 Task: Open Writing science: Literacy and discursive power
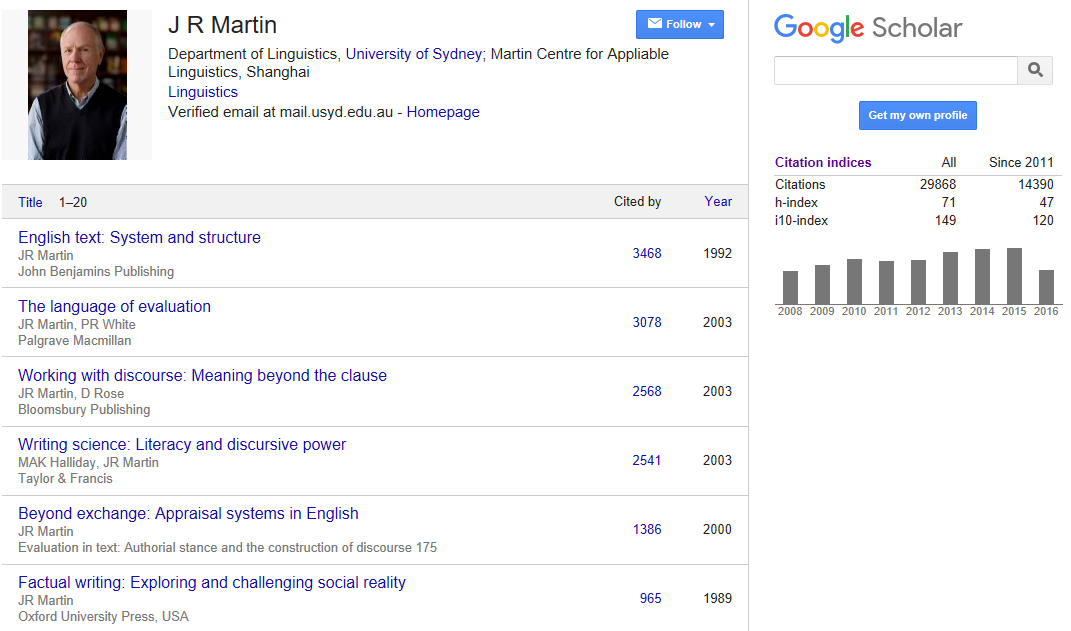point(182,445)
